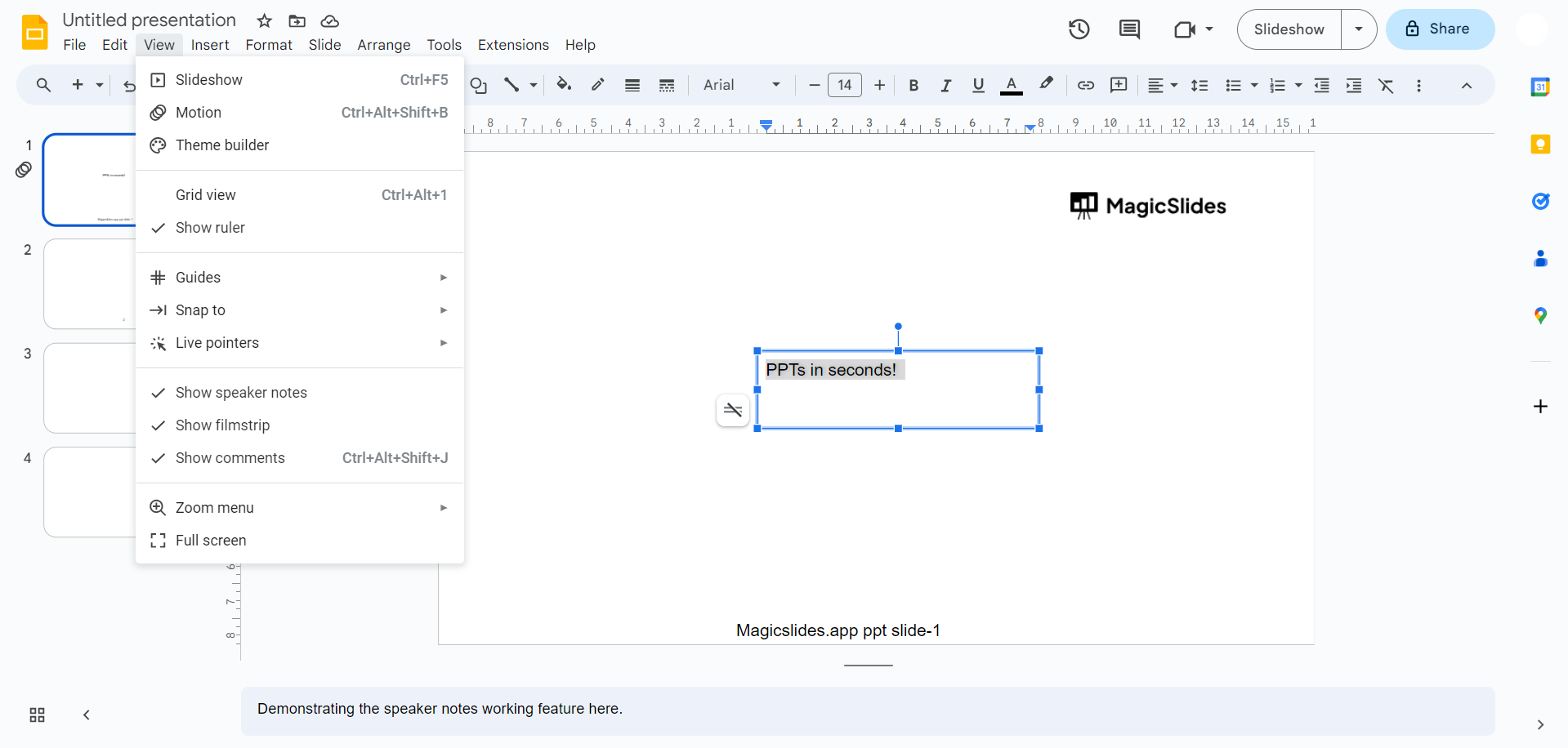
Task: Decrease the font size
Action: [814, 85]
